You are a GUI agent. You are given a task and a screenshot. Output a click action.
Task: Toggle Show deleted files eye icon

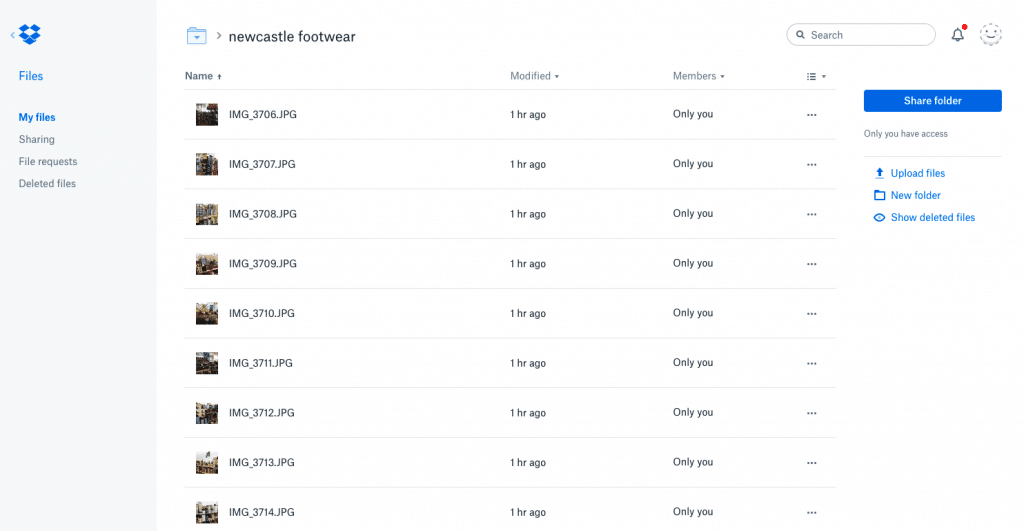click(x=879, y=217)
